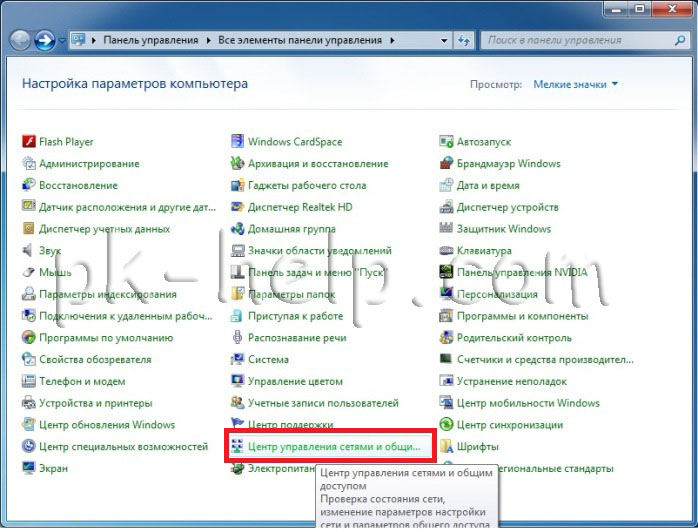
Task: Open the Flash Player icon
Action: [x=28, y=142]
